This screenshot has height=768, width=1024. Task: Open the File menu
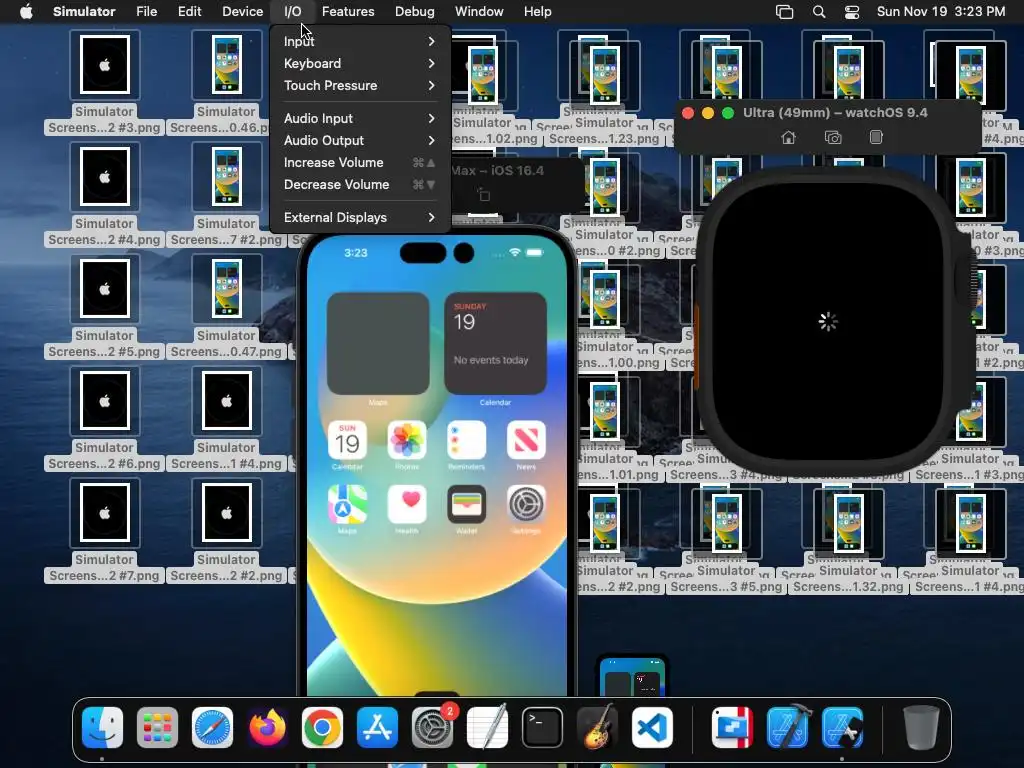tap(146, 12)
